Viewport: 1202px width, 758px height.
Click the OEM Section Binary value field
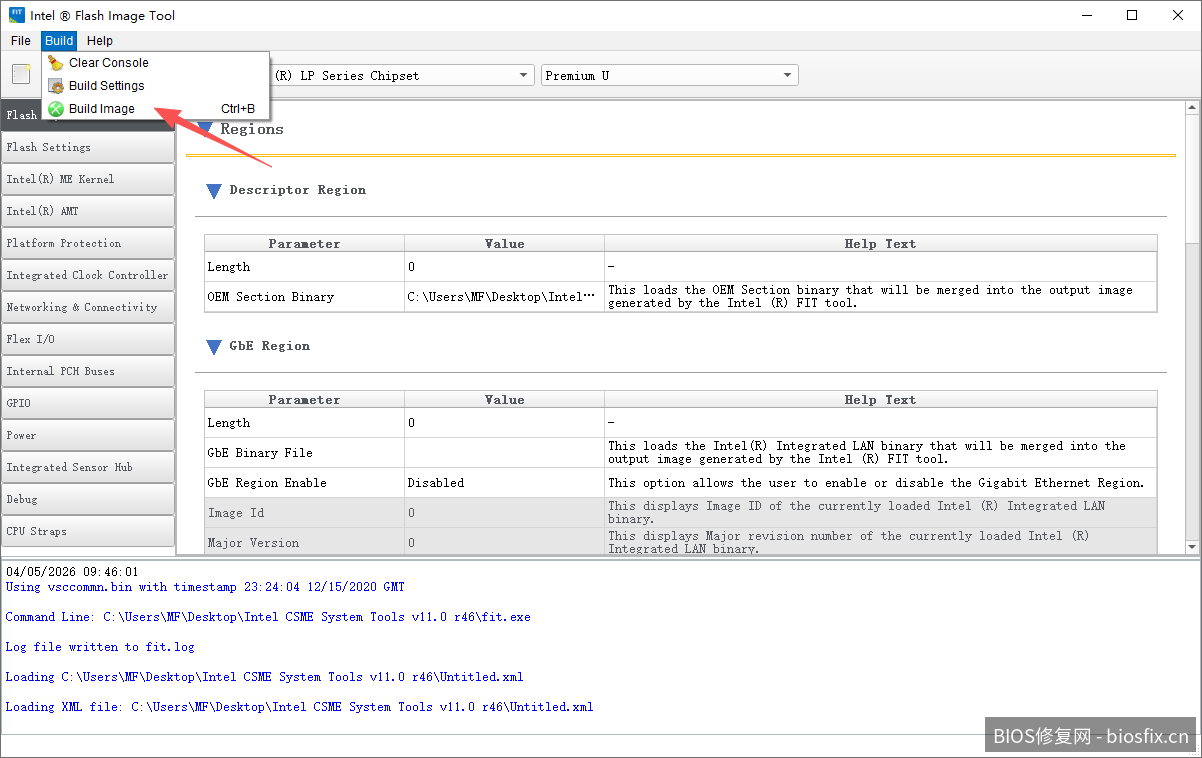503,297
